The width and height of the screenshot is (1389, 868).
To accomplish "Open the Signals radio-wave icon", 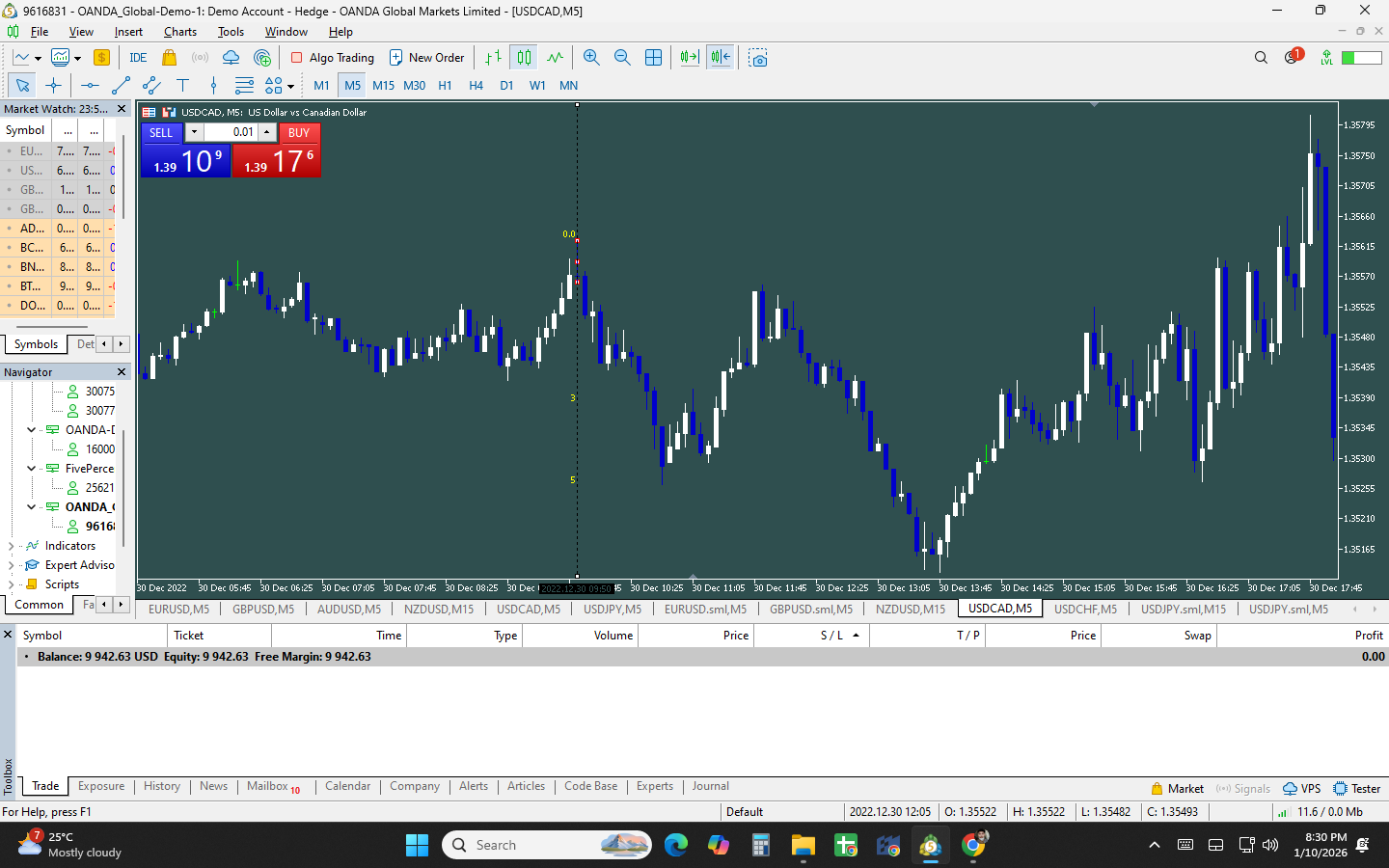I will pyautogui.click(x=200, y=58).
